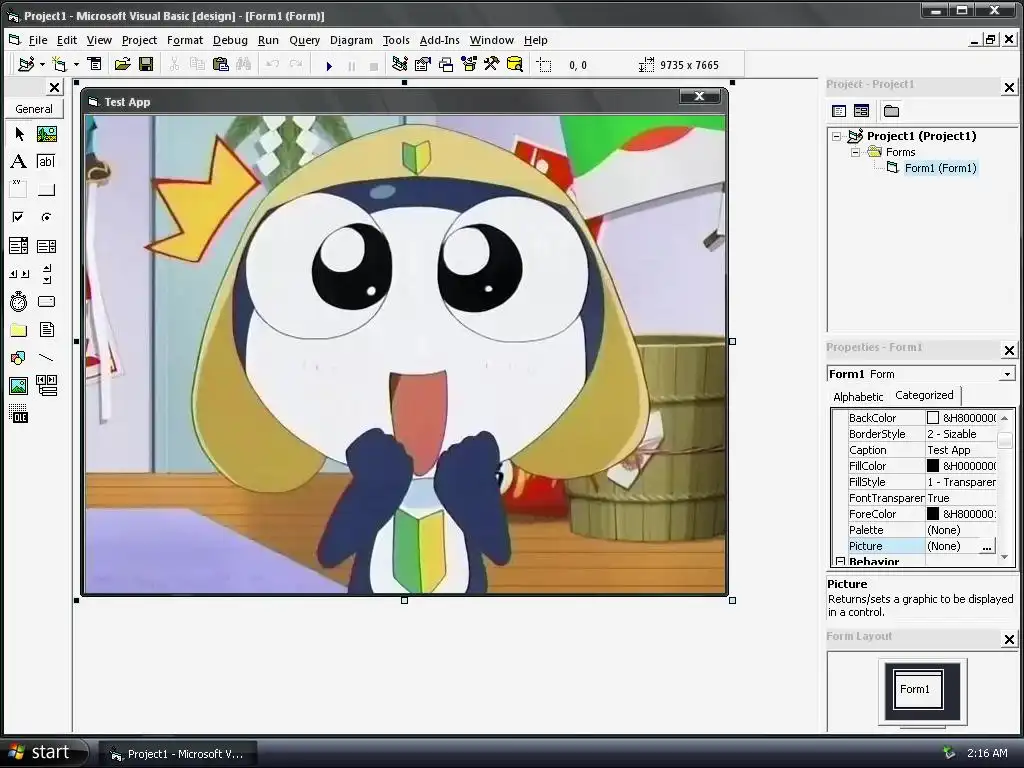Open the Windows start button
Image resolution: width=1024 pixels, height=768 pixels.
click(x=42, y=752)
